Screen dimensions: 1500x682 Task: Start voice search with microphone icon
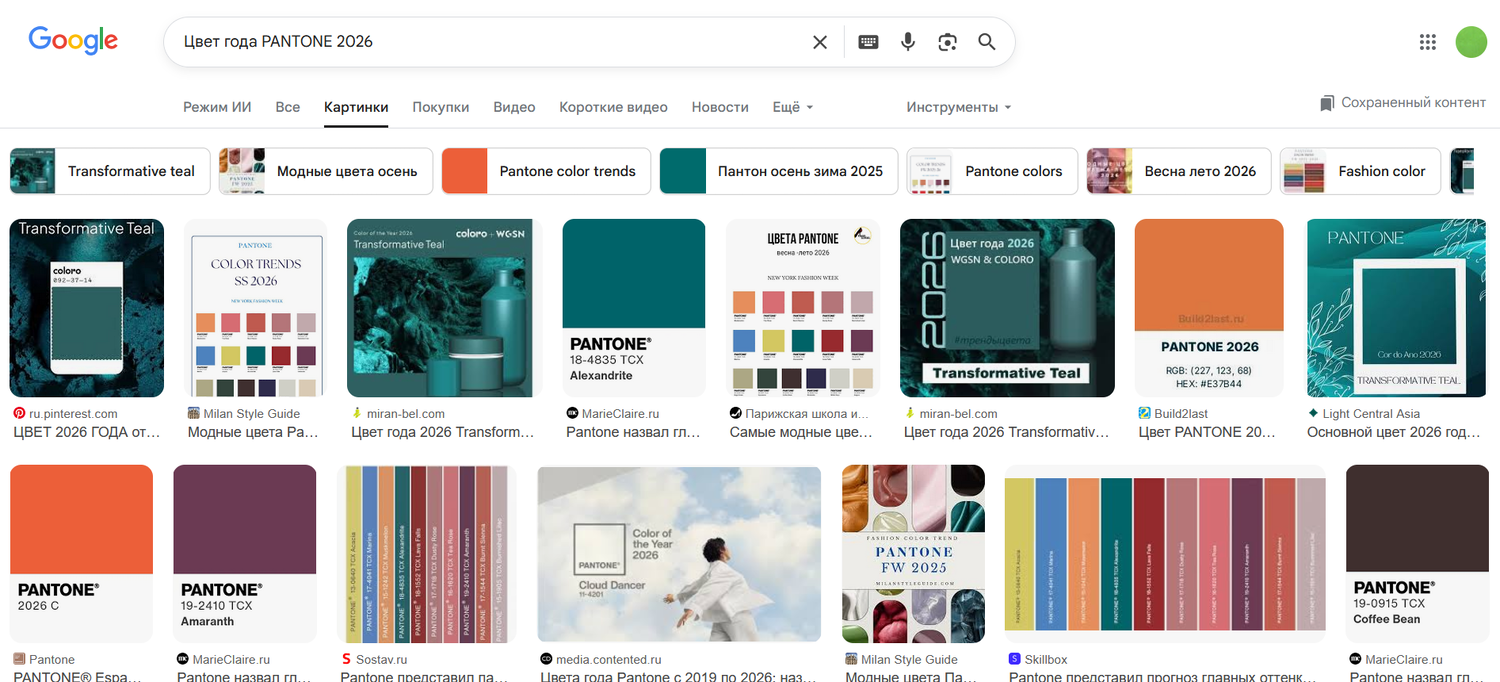[x=908, y=42]
